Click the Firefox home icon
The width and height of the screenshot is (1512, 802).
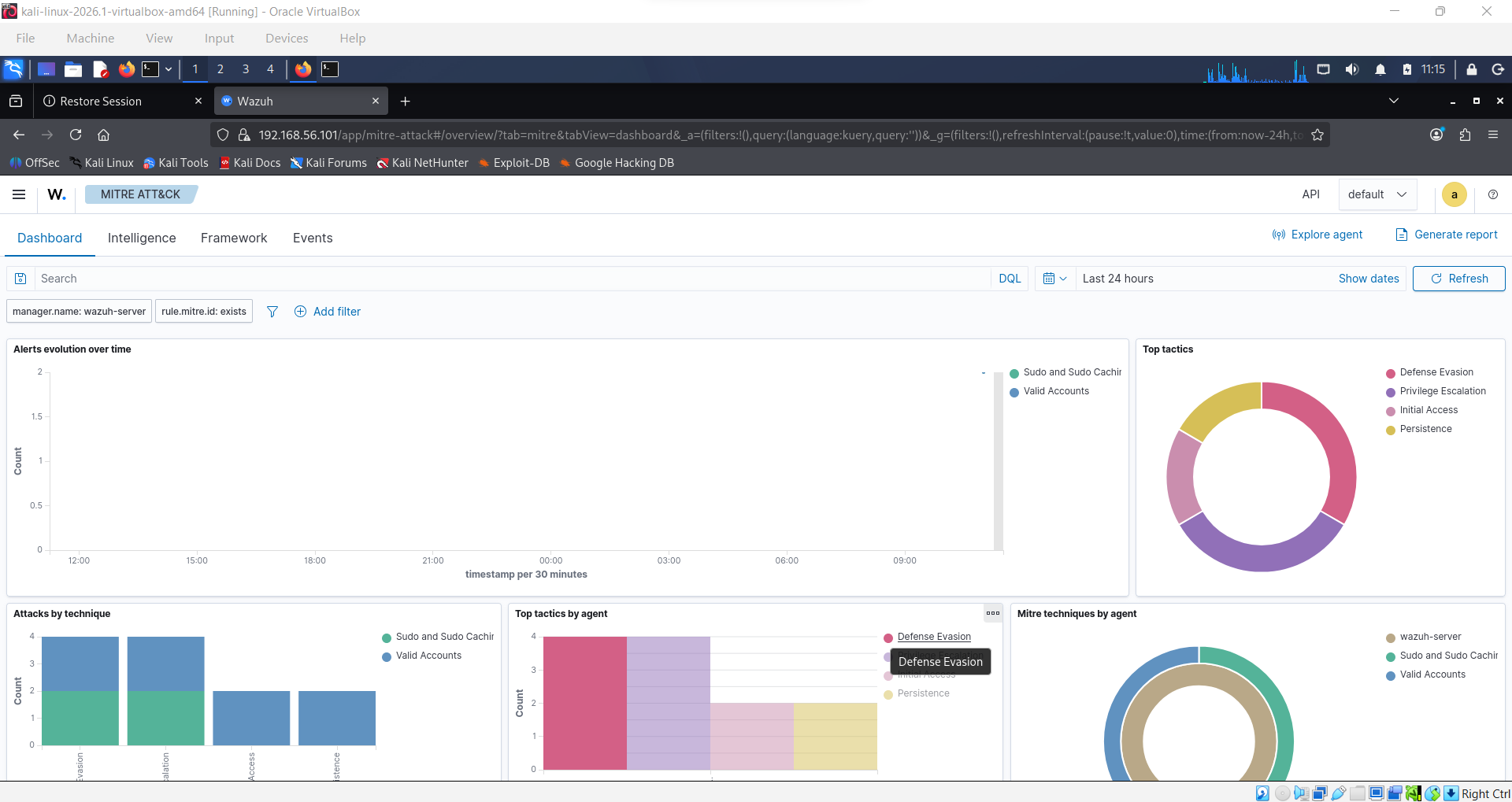(x=103, y=135)
